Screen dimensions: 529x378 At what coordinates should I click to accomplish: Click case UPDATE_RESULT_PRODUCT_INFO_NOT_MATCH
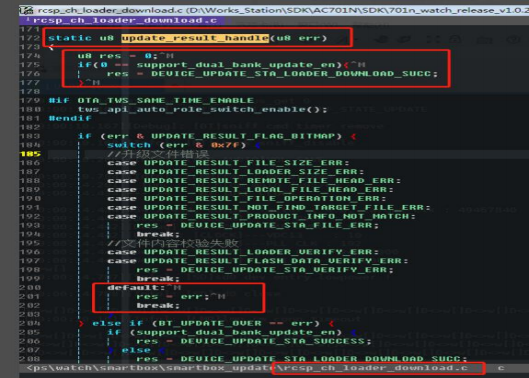tap(261, 216)
